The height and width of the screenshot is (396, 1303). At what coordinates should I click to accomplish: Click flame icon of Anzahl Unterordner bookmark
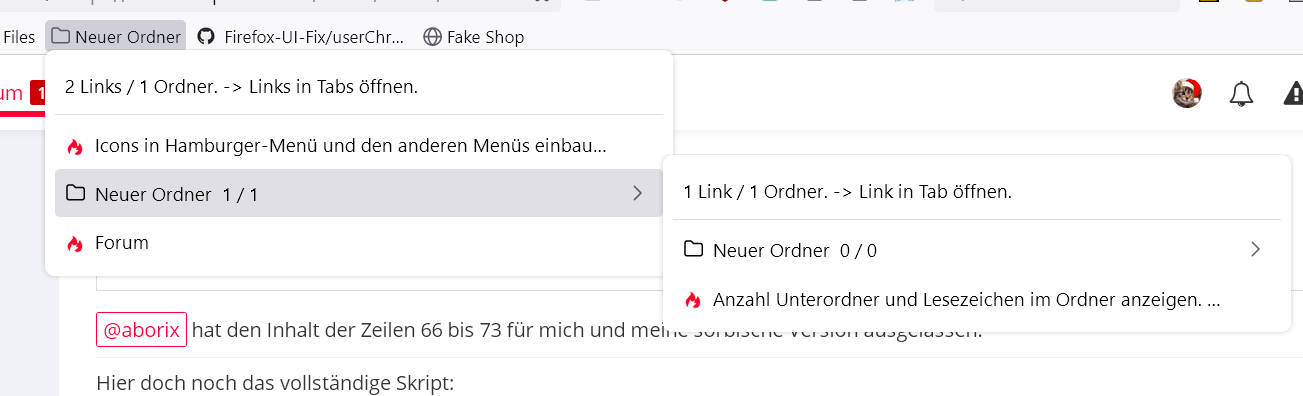(x=692, y=300)
